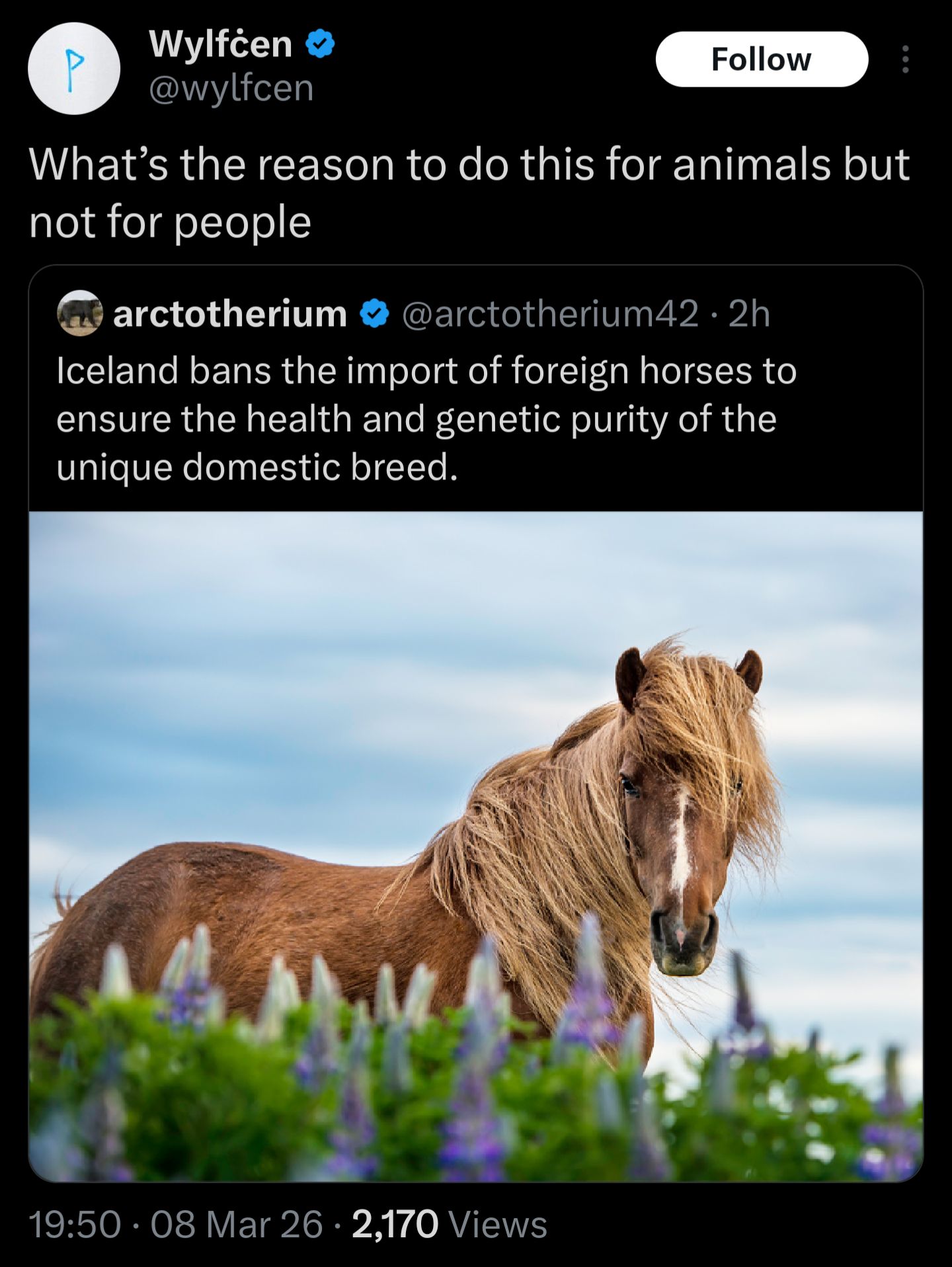Click the 19:50 post time

[x=75, y=1224]
